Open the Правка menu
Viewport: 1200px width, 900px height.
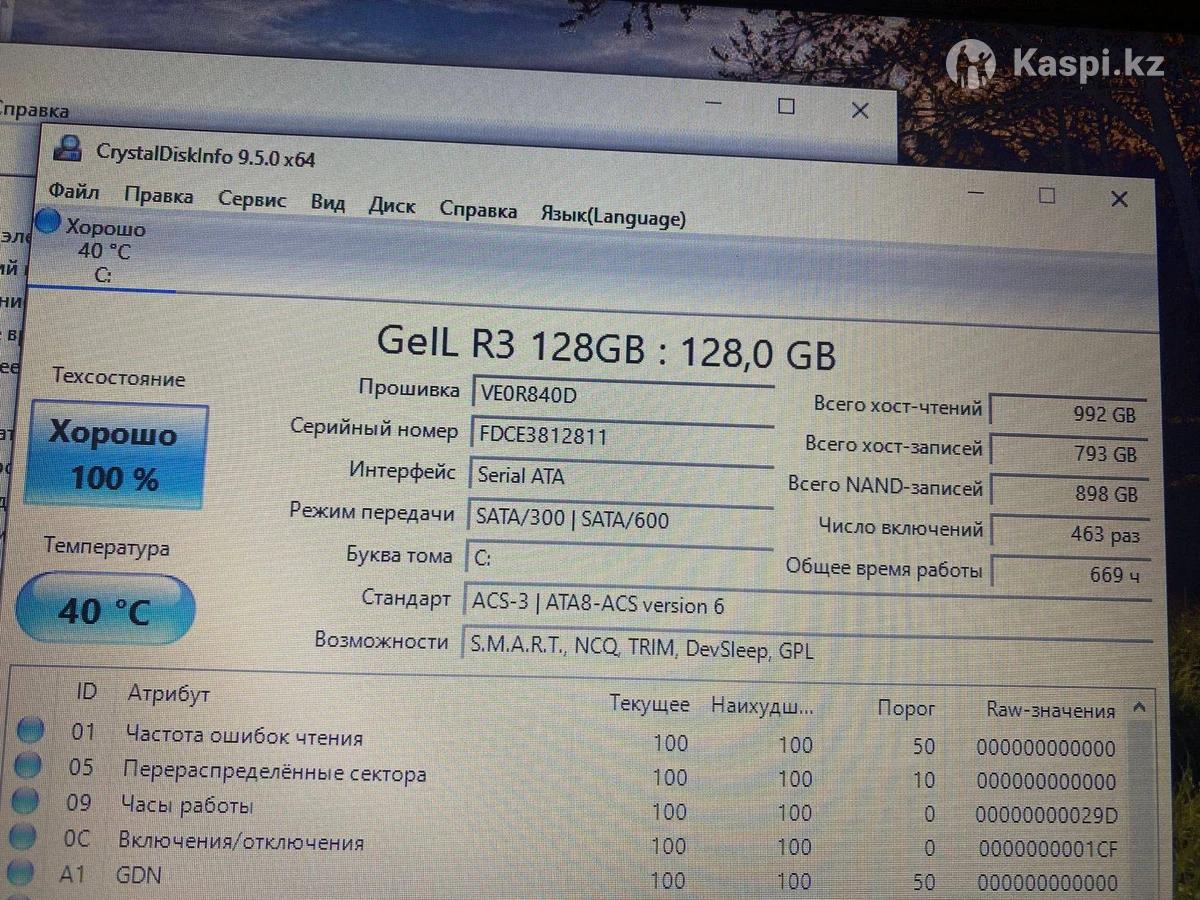[x=159, y=196]
